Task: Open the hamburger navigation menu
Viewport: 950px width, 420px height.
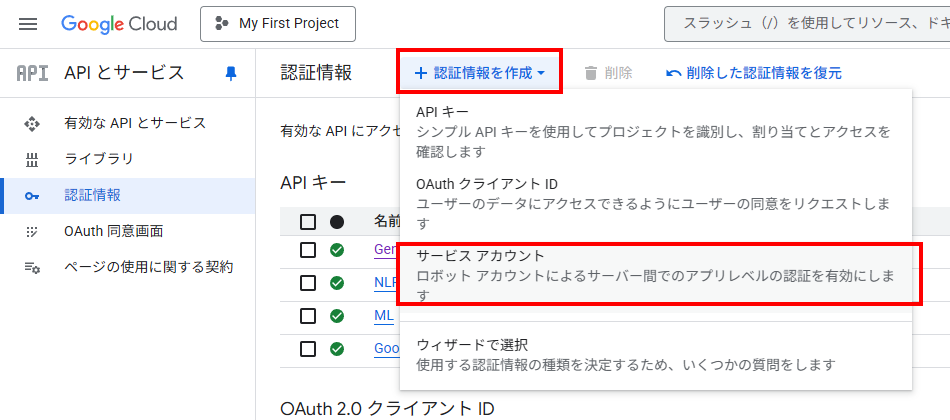Action: pyautogui.click(x=28, y=23)
